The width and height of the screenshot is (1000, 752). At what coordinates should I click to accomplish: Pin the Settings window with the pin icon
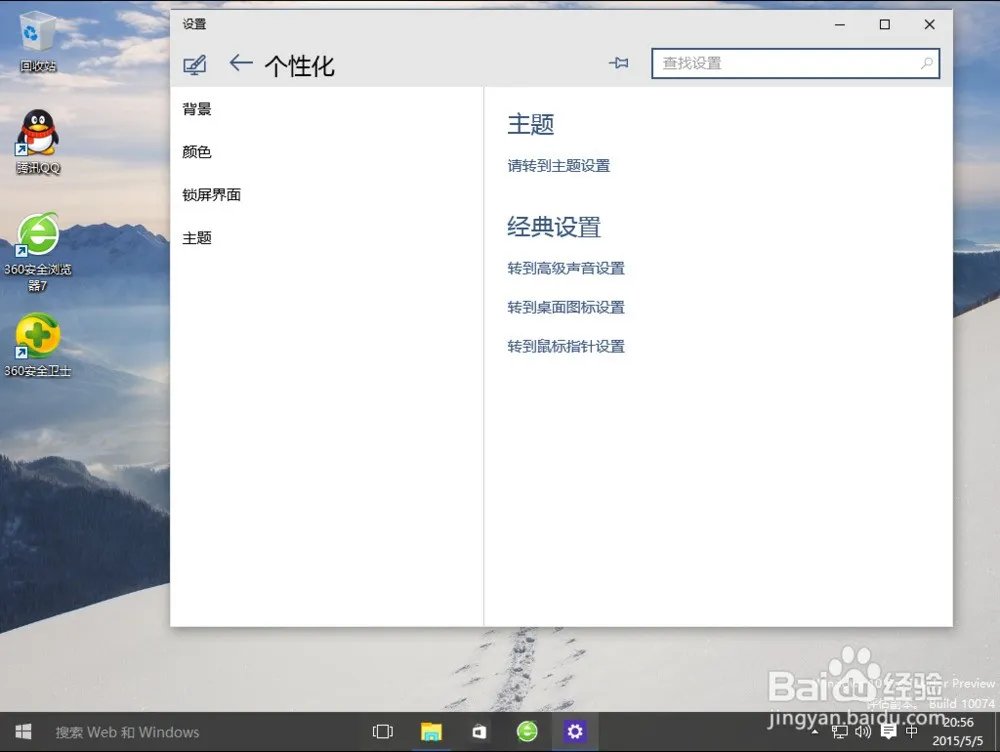(619, 62)
